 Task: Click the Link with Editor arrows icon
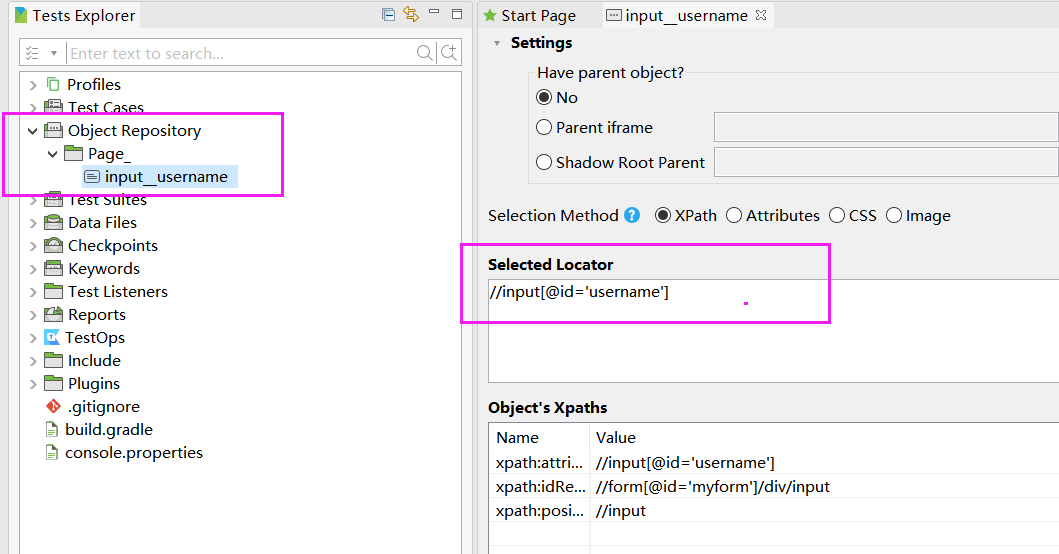pyautogui.click(x=411, y=14)
